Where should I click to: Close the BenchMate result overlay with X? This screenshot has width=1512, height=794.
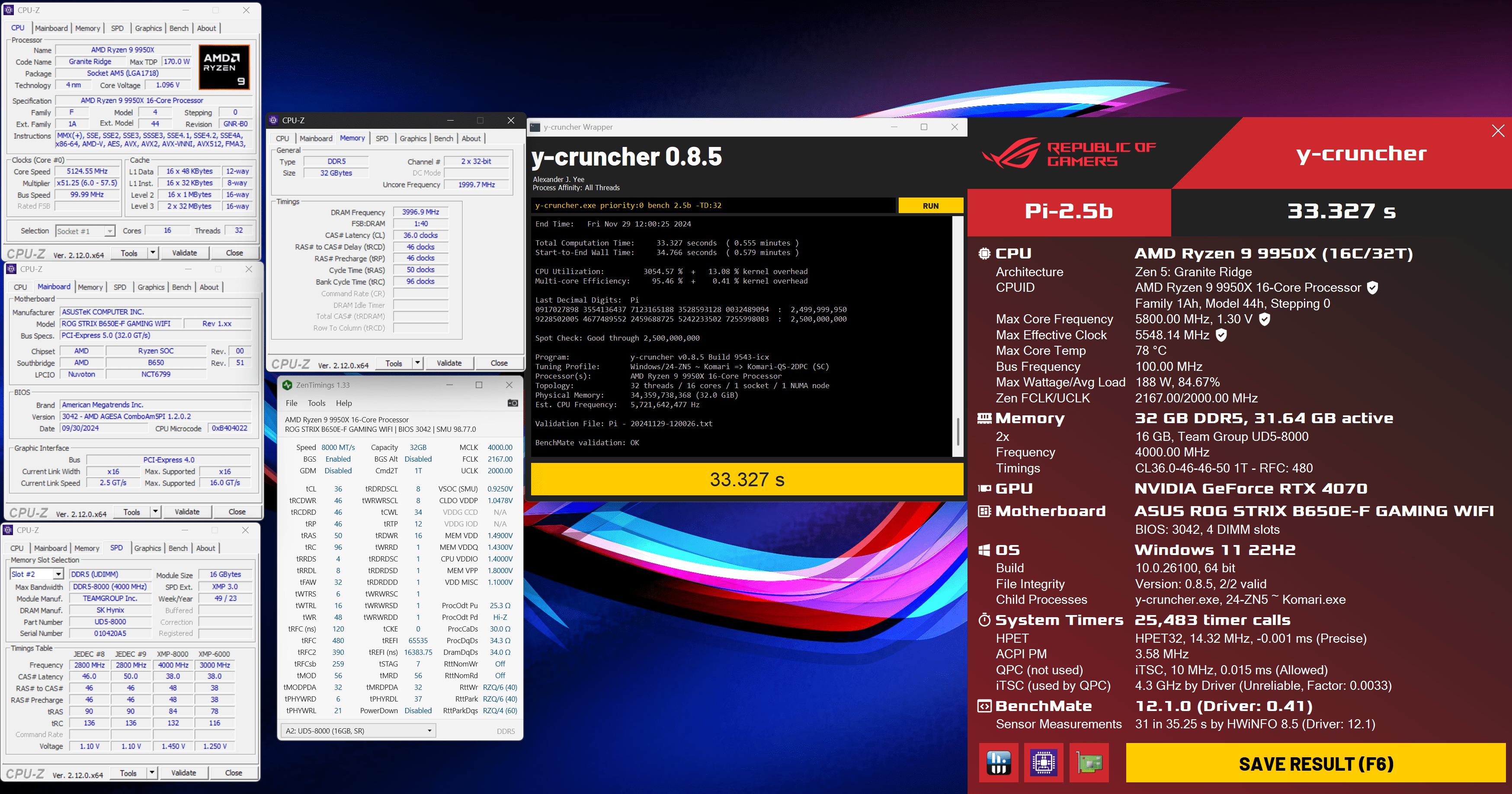(1497, 131)
